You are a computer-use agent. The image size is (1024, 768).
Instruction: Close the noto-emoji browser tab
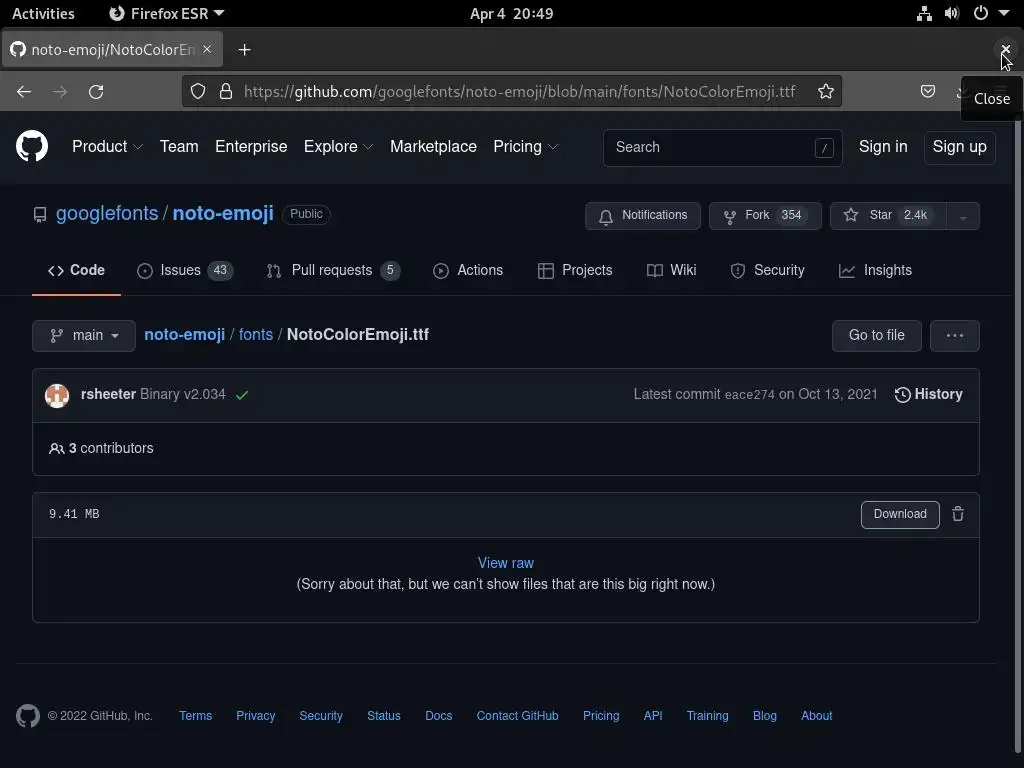207,49
